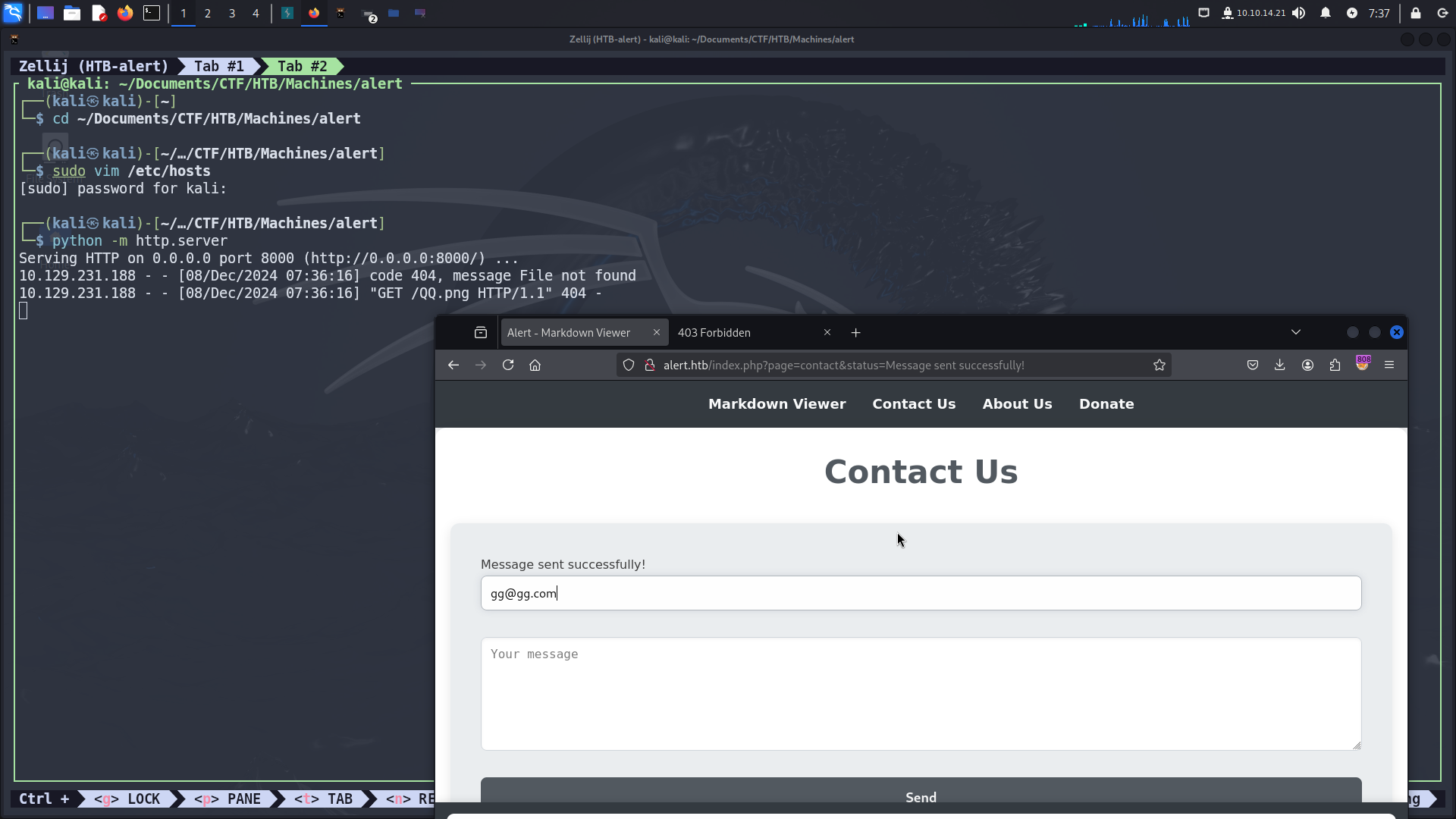The height and width of the screenshot is (819, 1456).
Task: Open recent browsing tab overview button
Action: [x=481, y=333]
